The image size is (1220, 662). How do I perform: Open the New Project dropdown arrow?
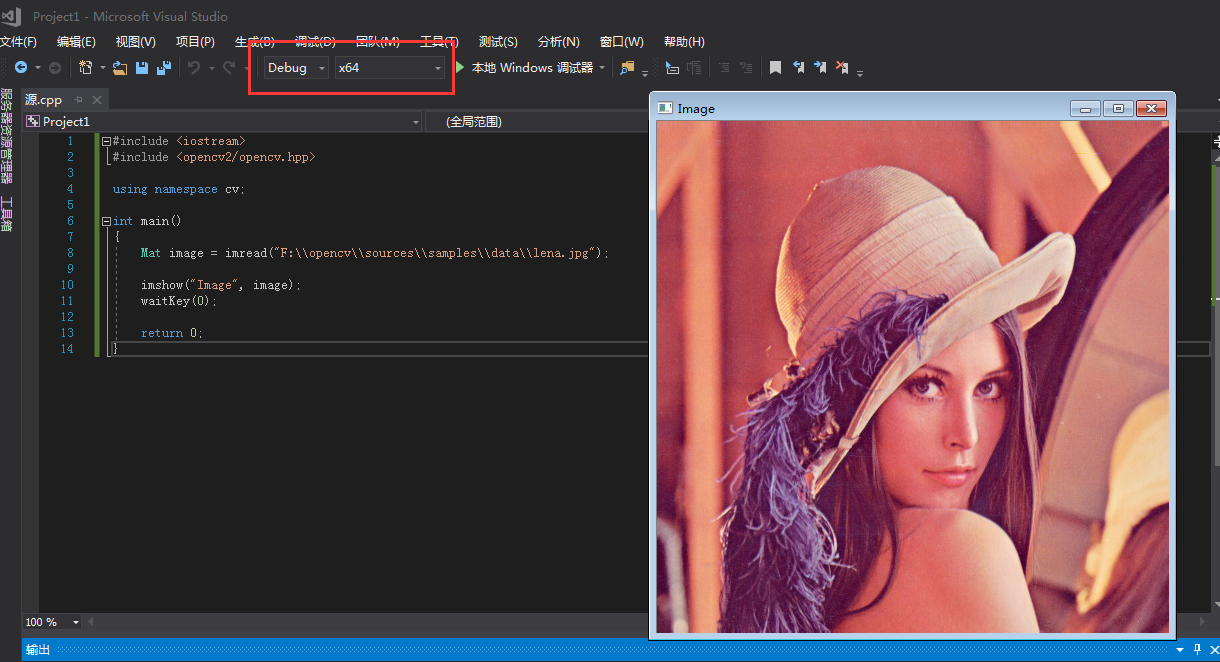[x=102, y=68]
